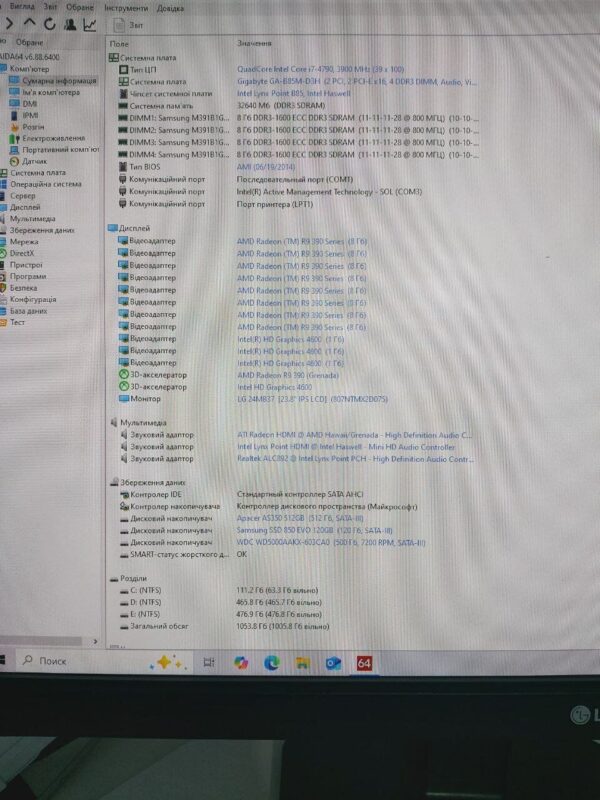This screenshot has width=600, height=800.
Task: Switch to the Обране tab
Action: click(29, 42)
